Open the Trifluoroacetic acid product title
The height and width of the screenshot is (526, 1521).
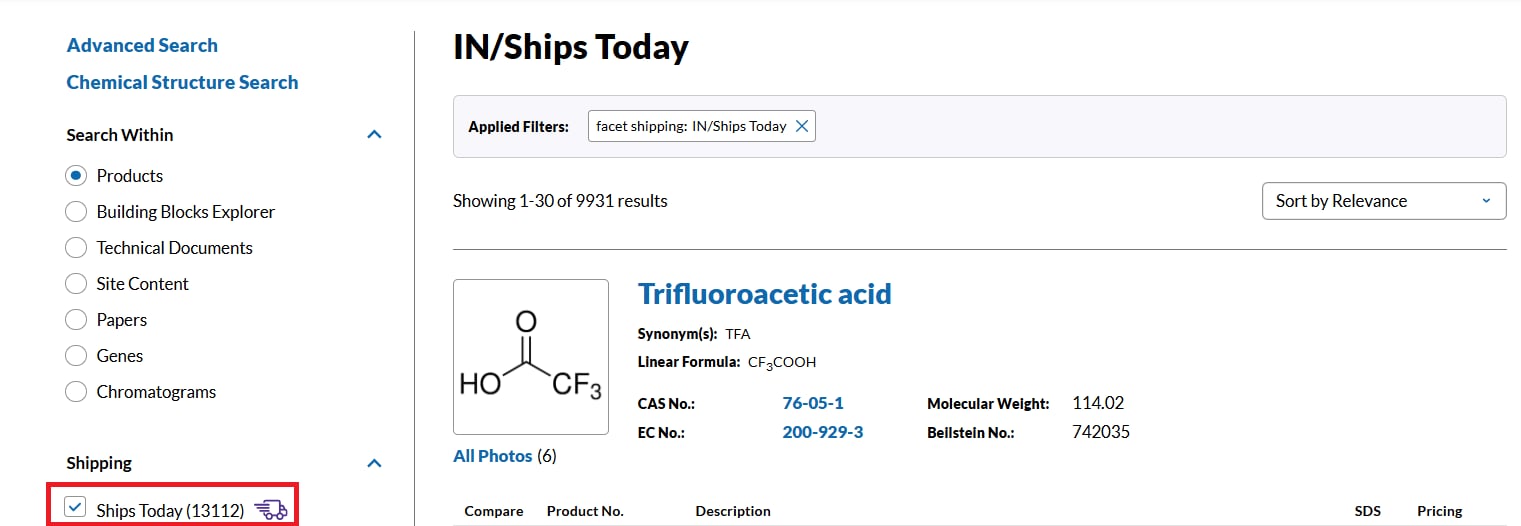click(765, 294)
